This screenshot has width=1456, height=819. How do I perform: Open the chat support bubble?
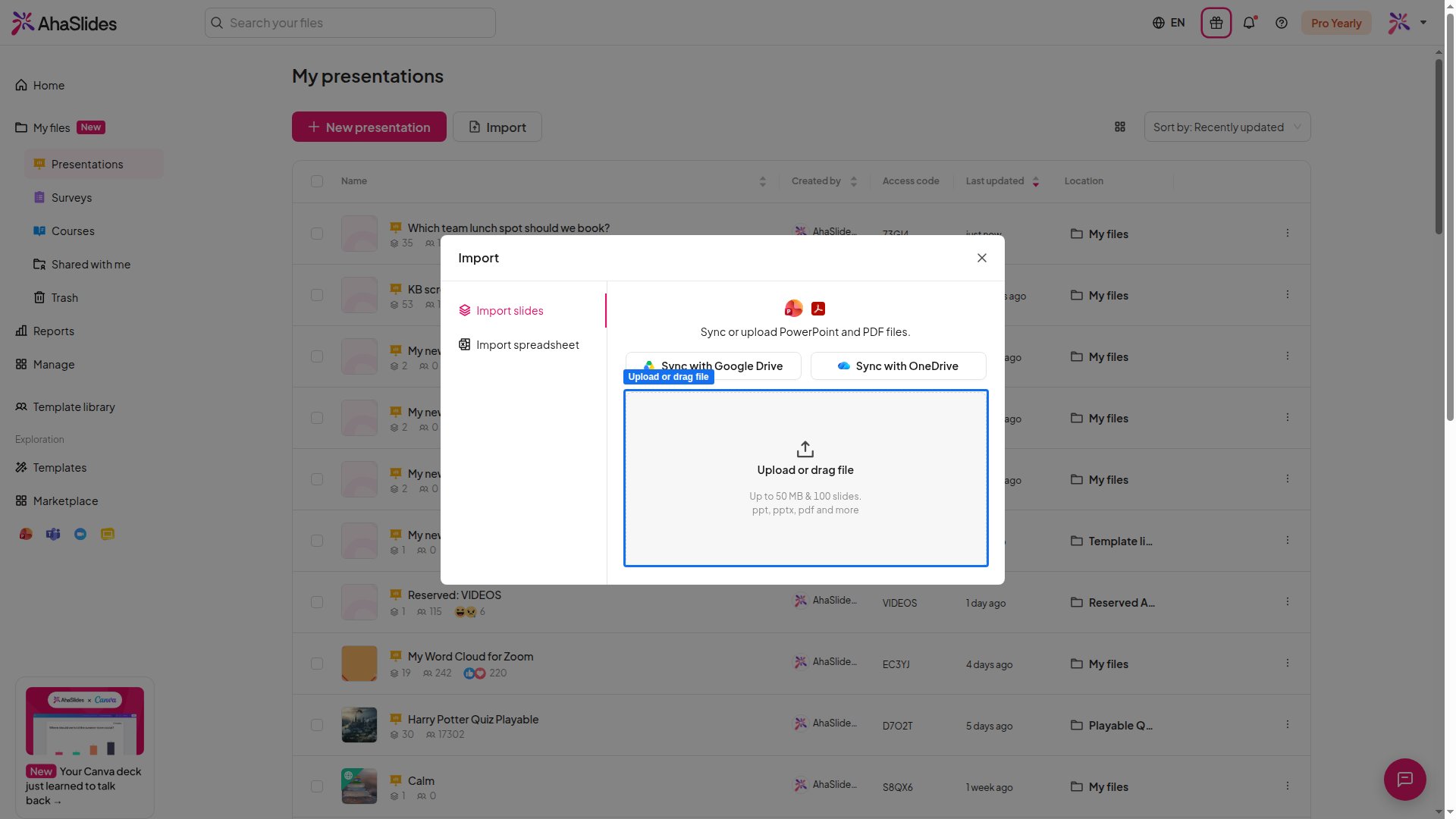tap(1404, 779)
